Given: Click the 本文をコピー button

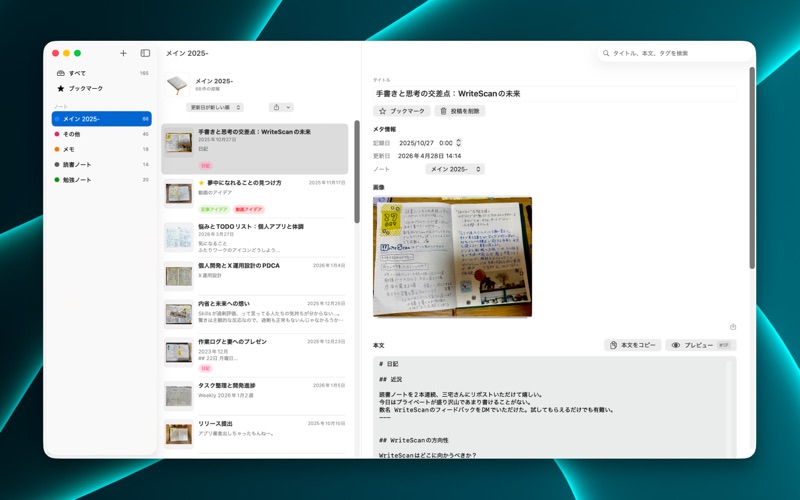Looking at the screenshot, I should [633, 345].
